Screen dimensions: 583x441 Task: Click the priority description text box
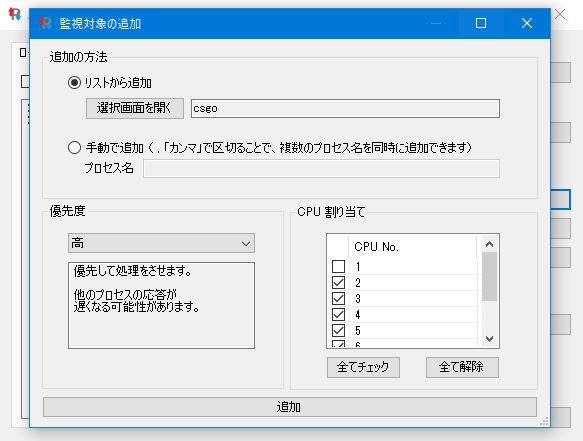click(161, 305)
